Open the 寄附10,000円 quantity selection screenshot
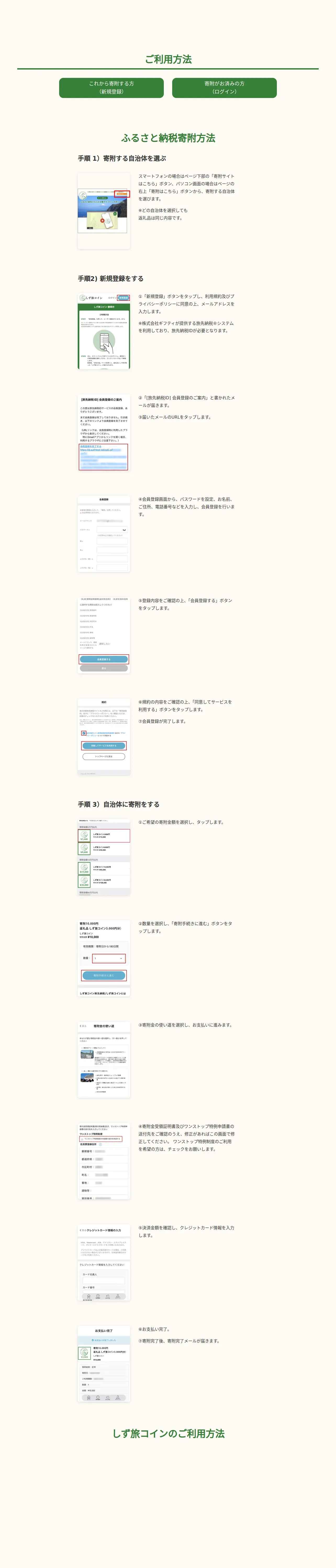Viewport: 336px width, 1568px height. tap(104, 959)
